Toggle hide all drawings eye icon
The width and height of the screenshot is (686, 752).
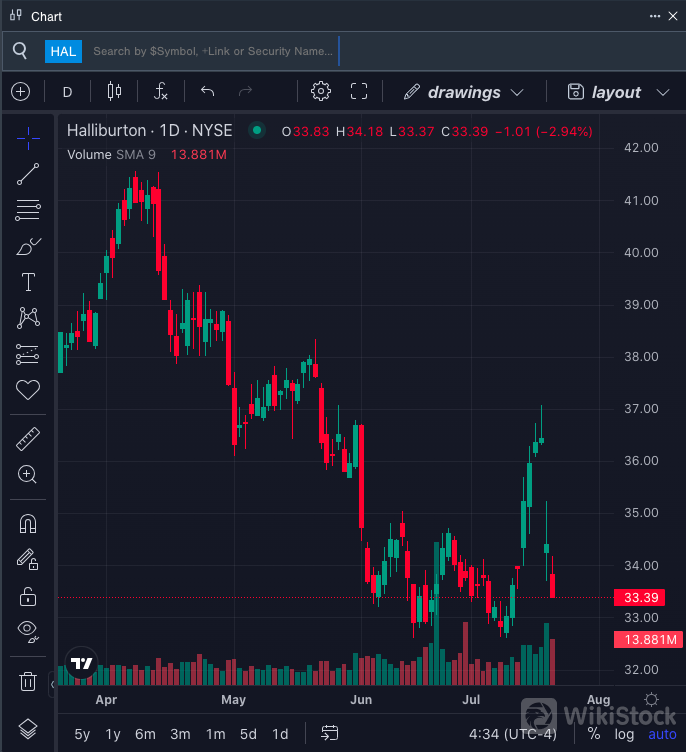tap(28, 630)
